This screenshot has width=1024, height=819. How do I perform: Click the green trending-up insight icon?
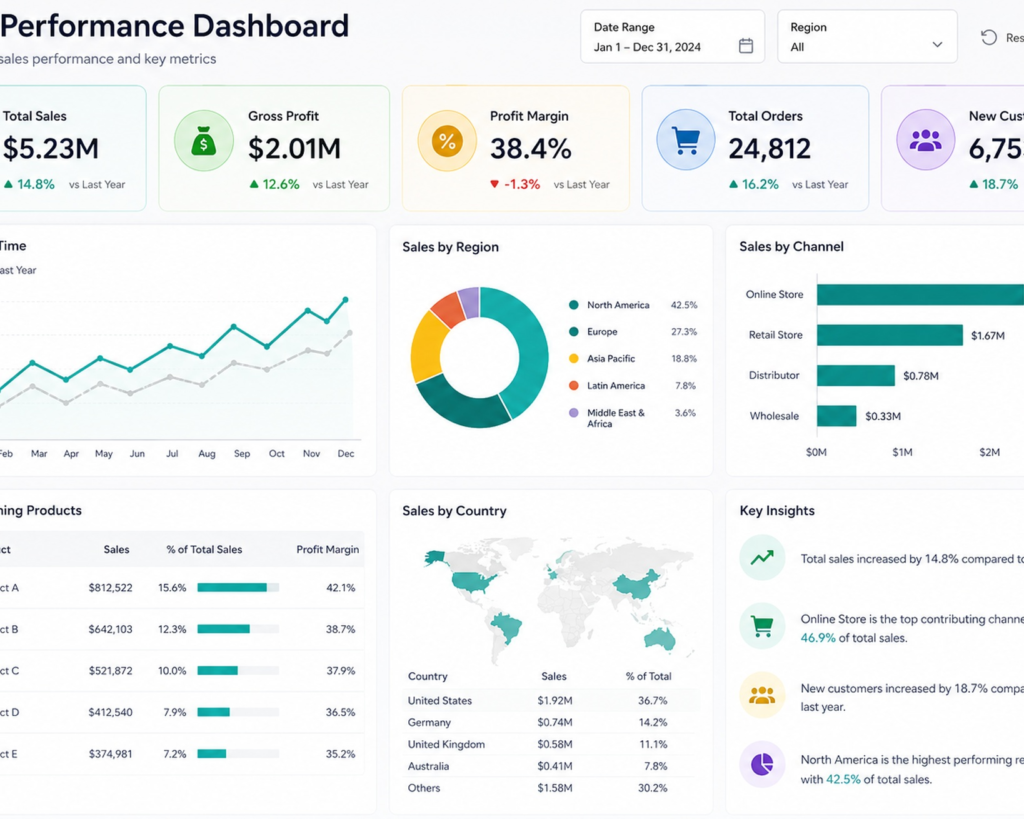pos(762,557)
